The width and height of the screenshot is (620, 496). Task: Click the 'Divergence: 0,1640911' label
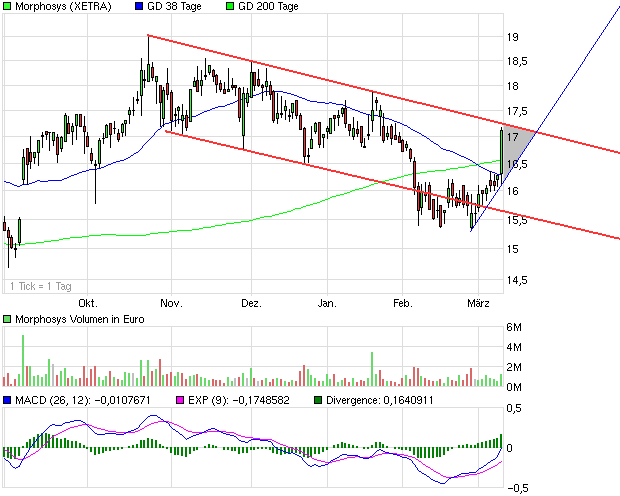(380, 400)
